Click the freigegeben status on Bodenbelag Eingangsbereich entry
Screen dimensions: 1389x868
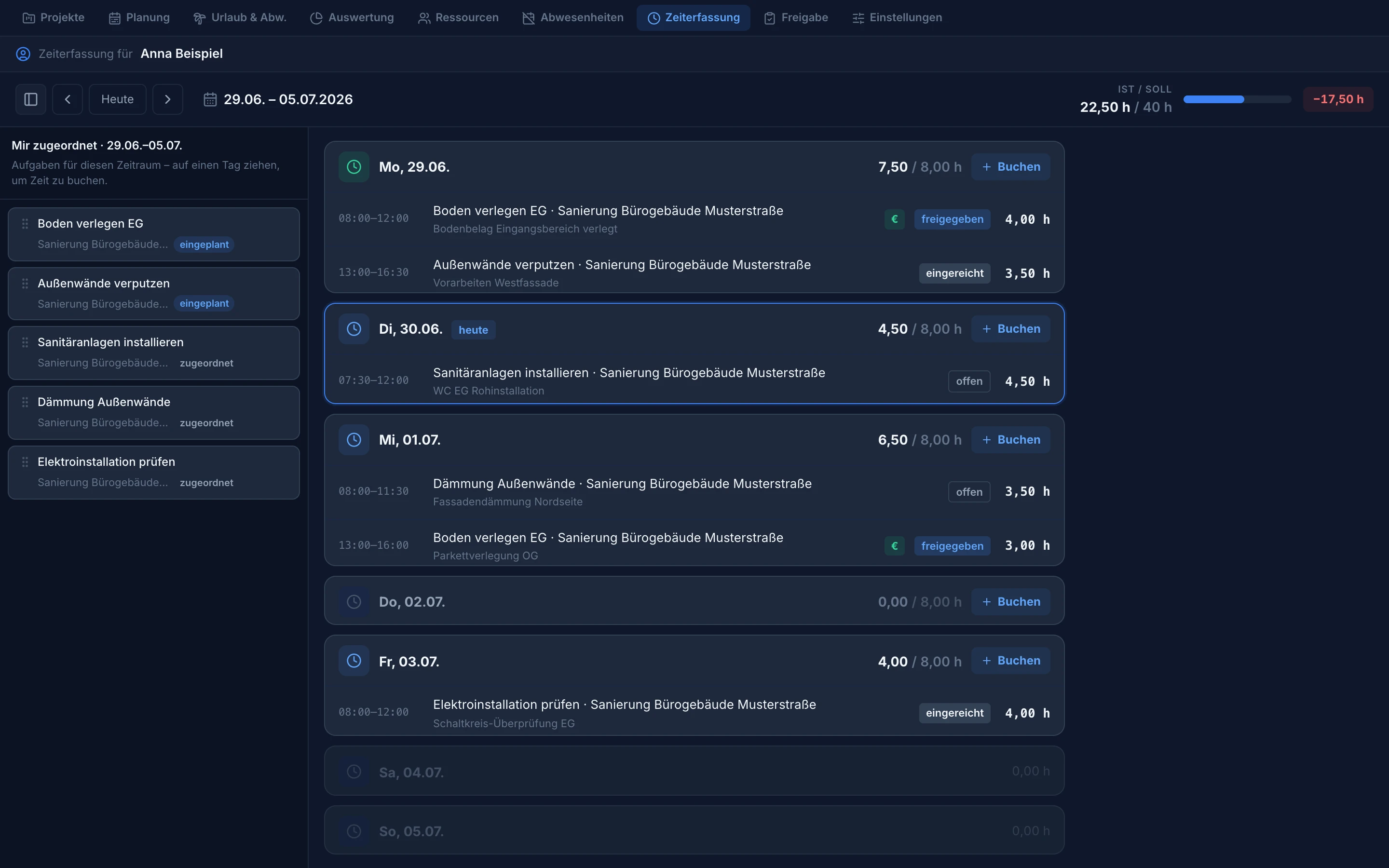(952, 219)
